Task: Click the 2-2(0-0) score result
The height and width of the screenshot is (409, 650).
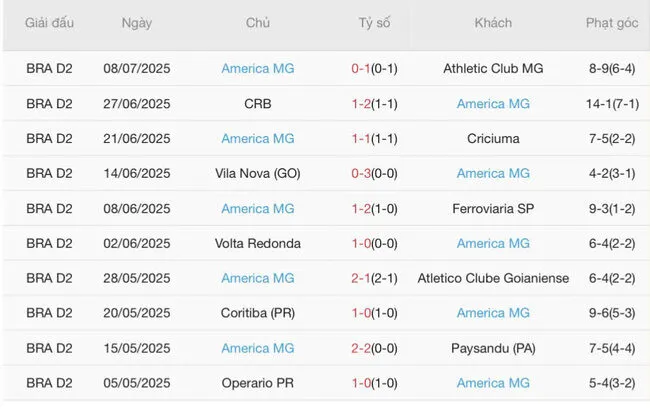Action: (x=375, y=348)
